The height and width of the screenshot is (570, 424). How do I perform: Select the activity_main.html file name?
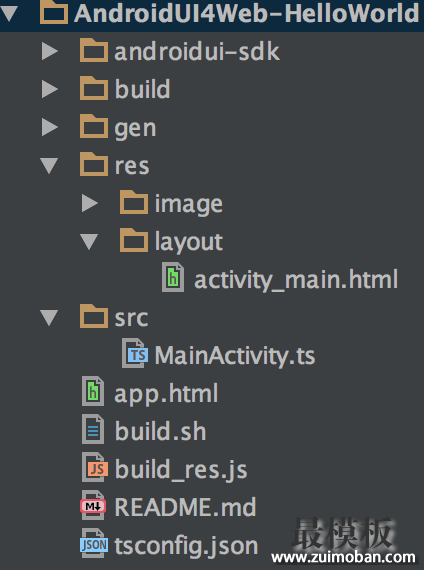click(296, 280)
